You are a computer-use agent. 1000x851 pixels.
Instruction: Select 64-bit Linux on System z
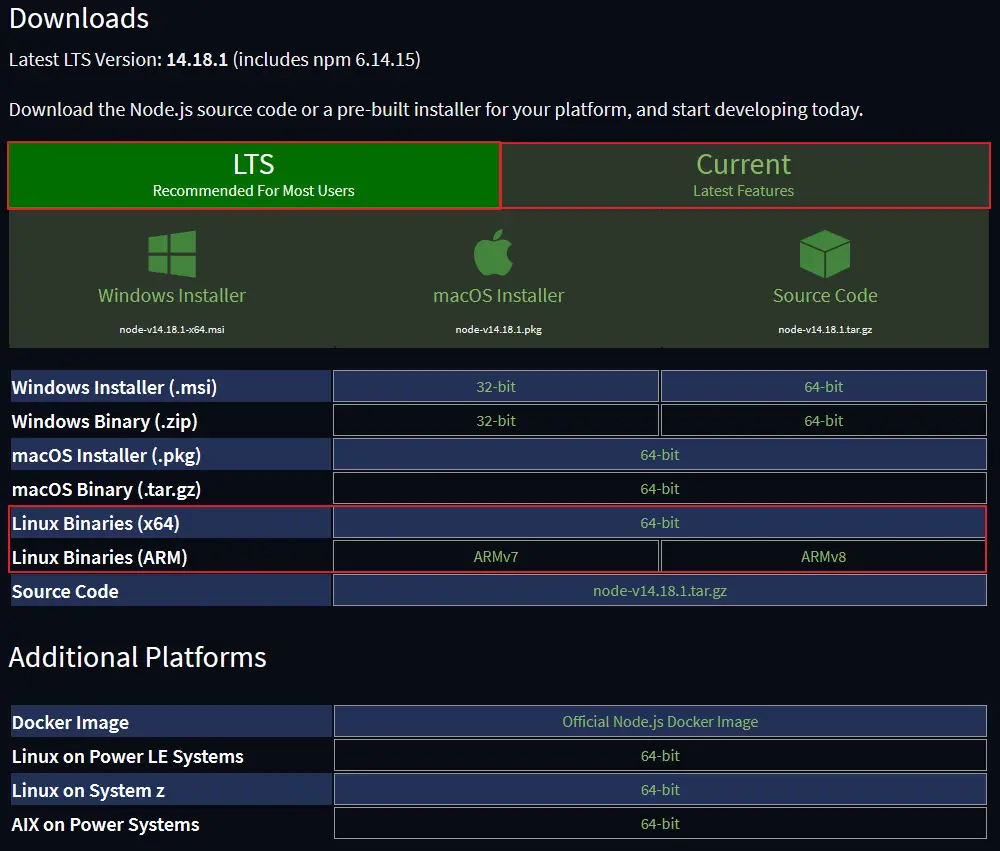tap(660, 790)
